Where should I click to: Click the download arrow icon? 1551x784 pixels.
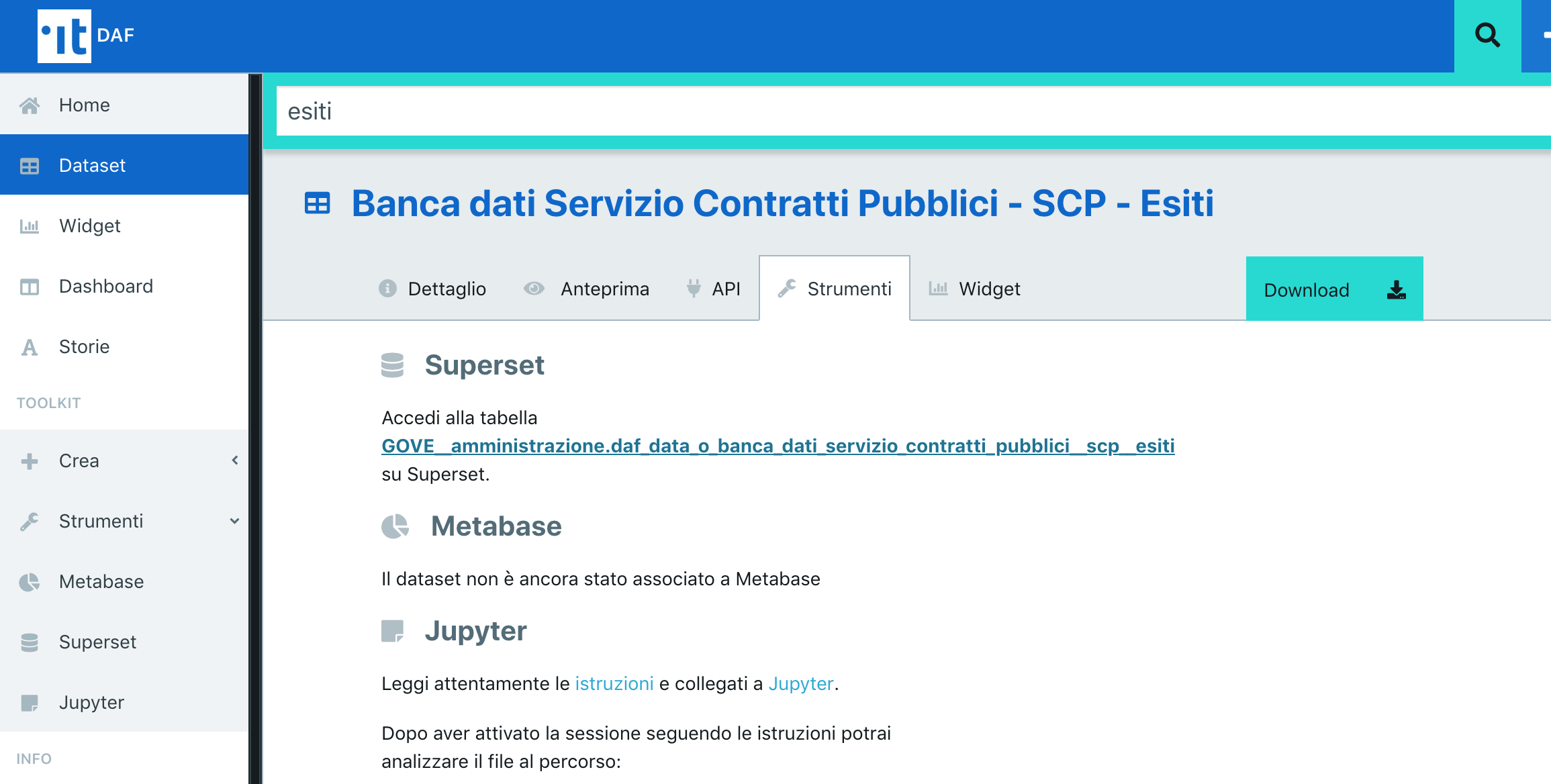click(x=1397, y=290)
